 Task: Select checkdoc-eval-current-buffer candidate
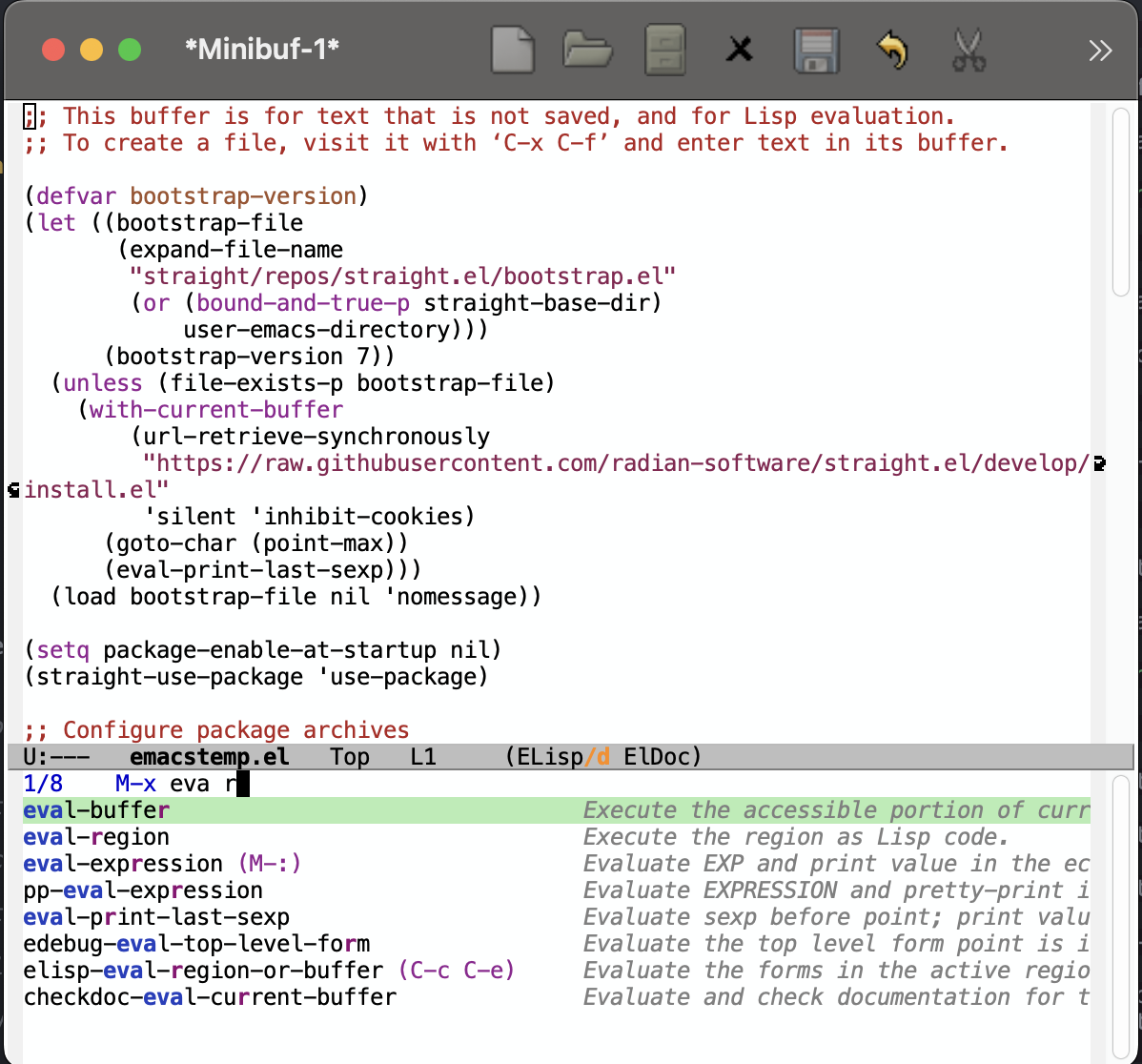tap(557, 997)
